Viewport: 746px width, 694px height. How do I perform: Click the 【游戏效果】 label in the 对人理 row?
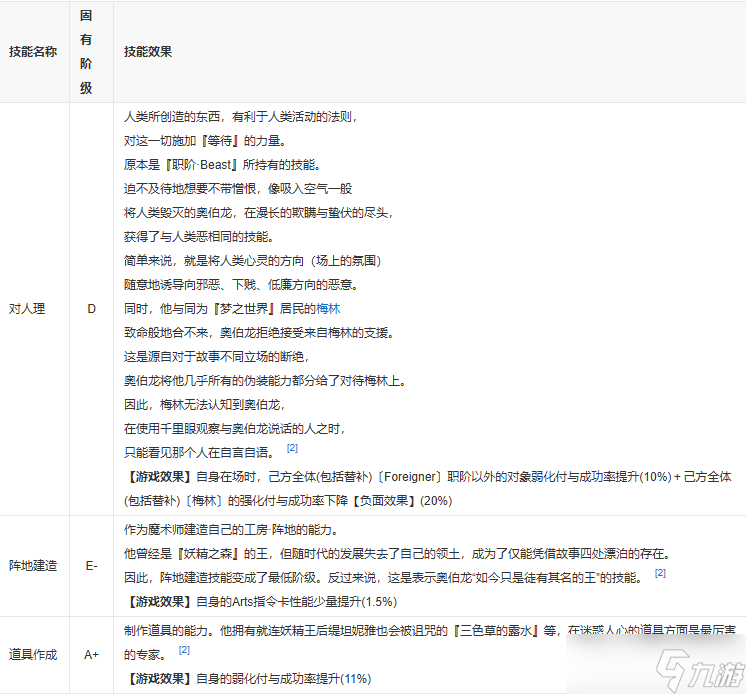(159, 477)
